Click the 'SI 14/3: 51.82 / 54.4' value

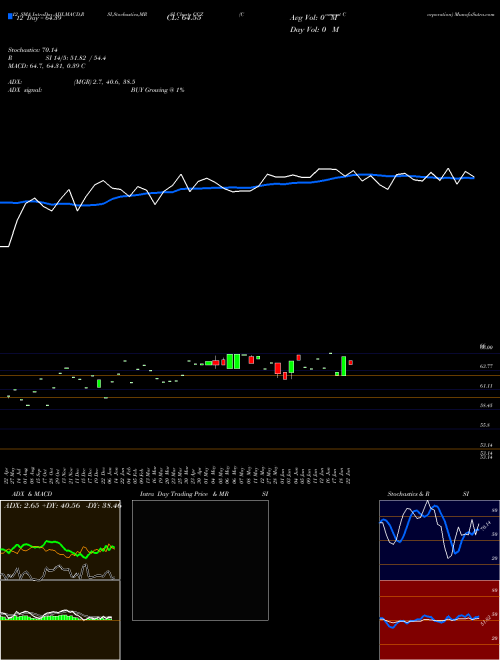pos(77,58)
